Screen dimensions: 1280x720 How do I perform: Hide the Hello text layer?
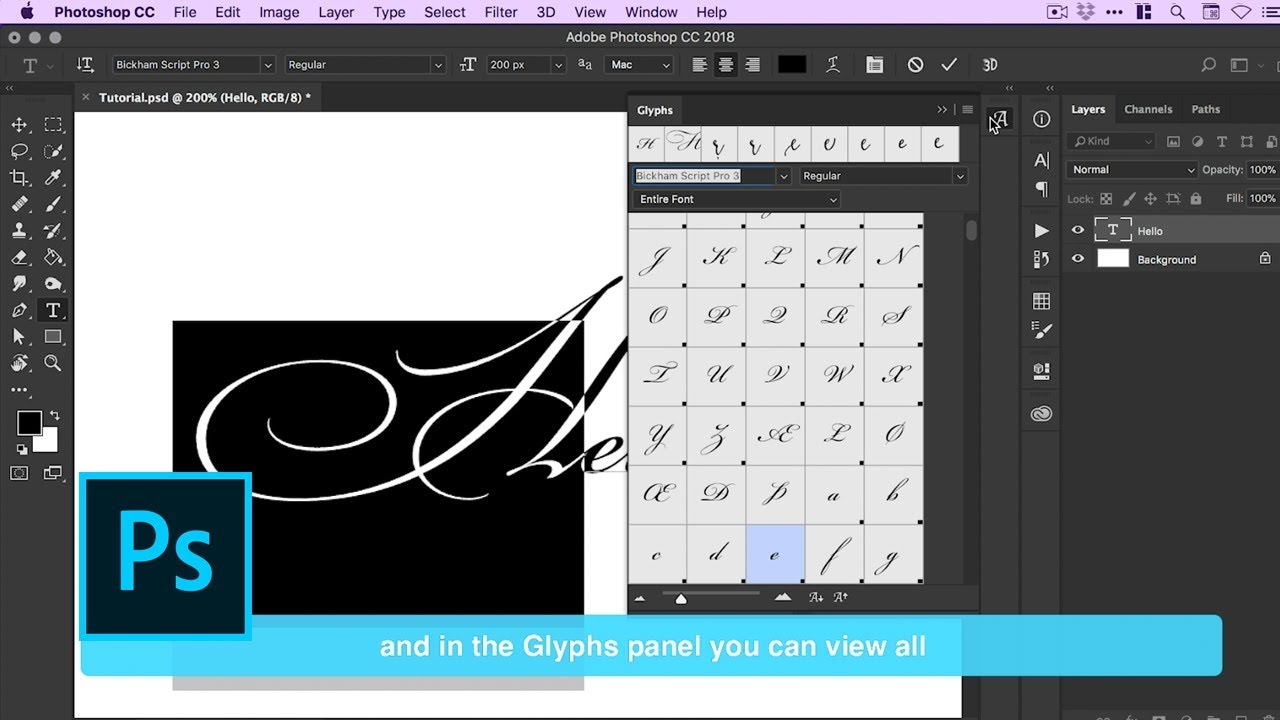[x=1077, y=230]
